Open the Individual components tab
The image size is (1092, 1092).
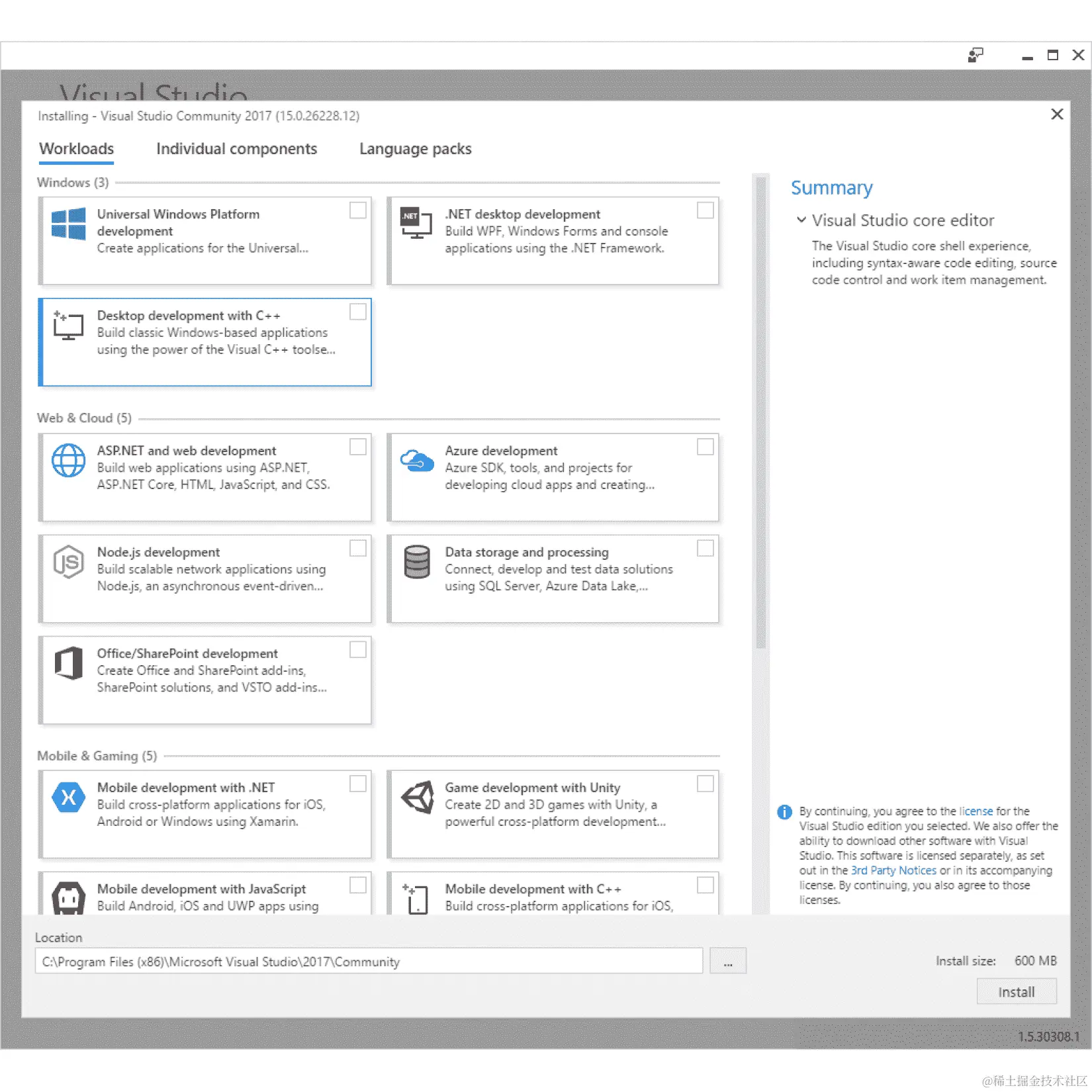tap(237, 149)
